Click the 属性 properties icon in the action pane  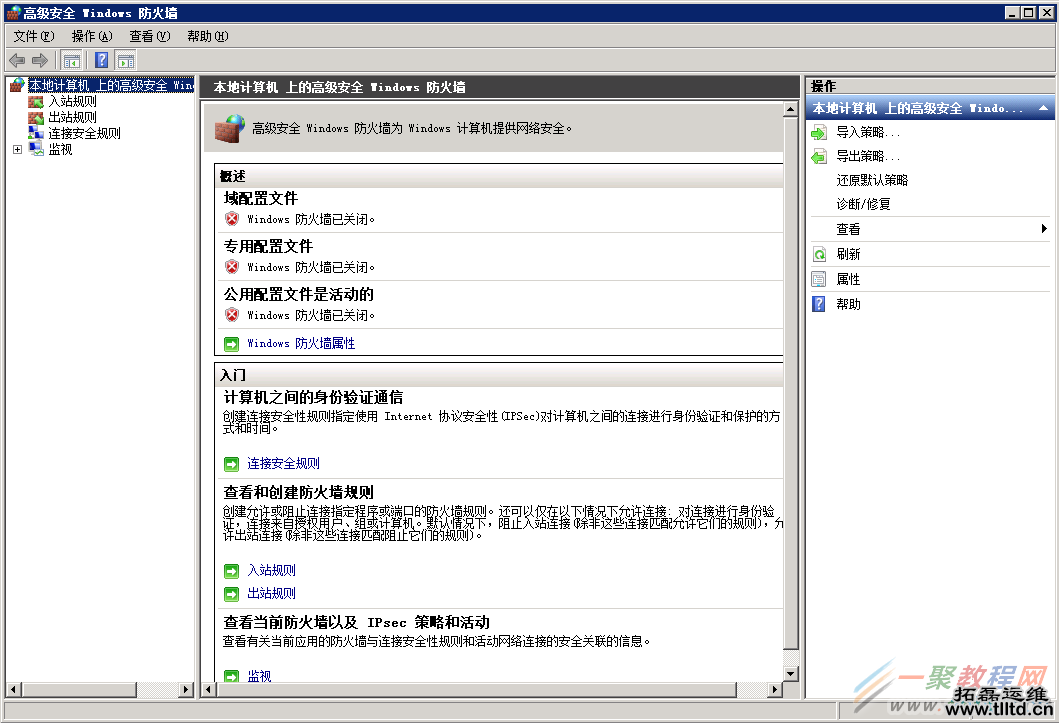pyautogui.click(x=818, y=278)
